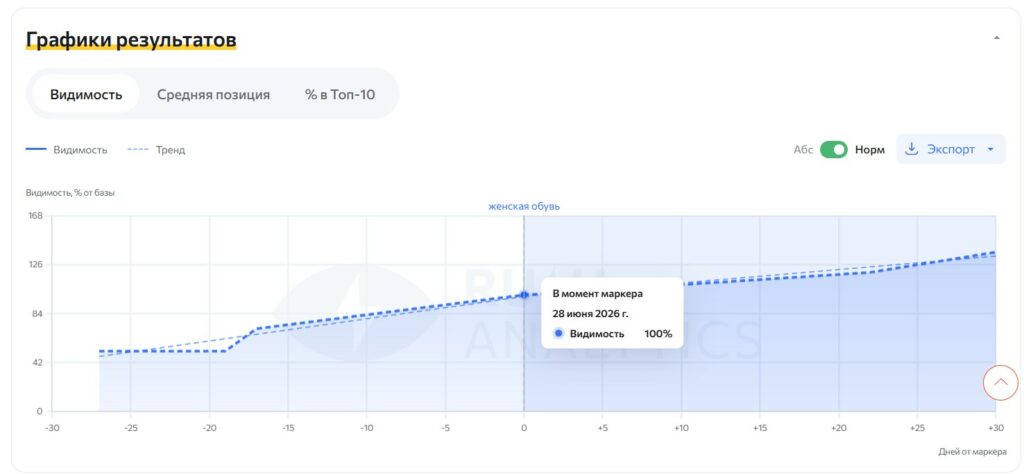This screenshot has height=474, width=1024.
Task: Click the chart line at day -20
Action: (209, 351)
